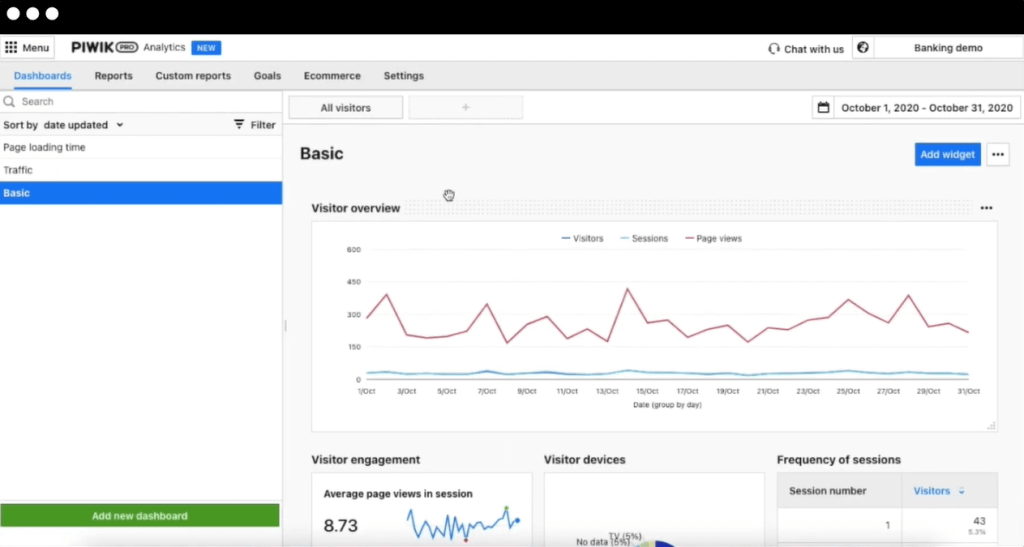1024x547 pixels.
Task: Click the Date (group by day) axis label
Action: [667, 405]
